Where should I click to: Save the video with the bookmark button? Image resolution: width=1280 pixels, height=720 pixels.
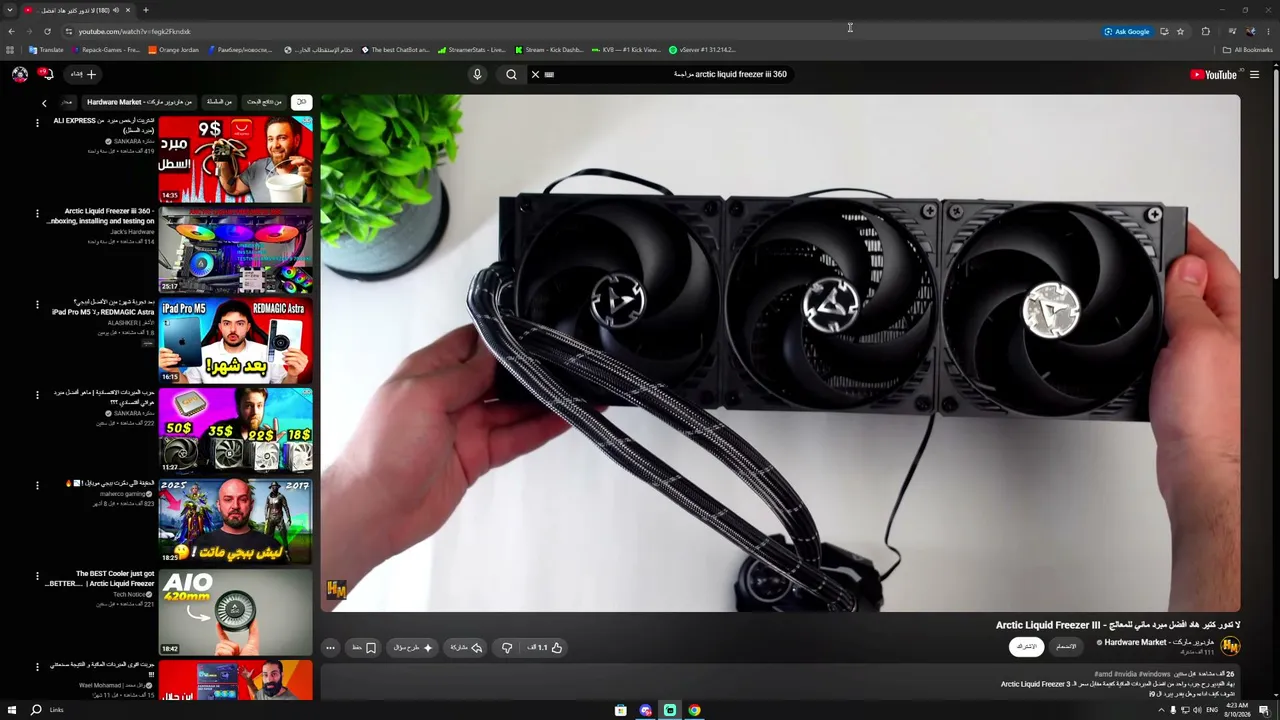click(364, 647)
